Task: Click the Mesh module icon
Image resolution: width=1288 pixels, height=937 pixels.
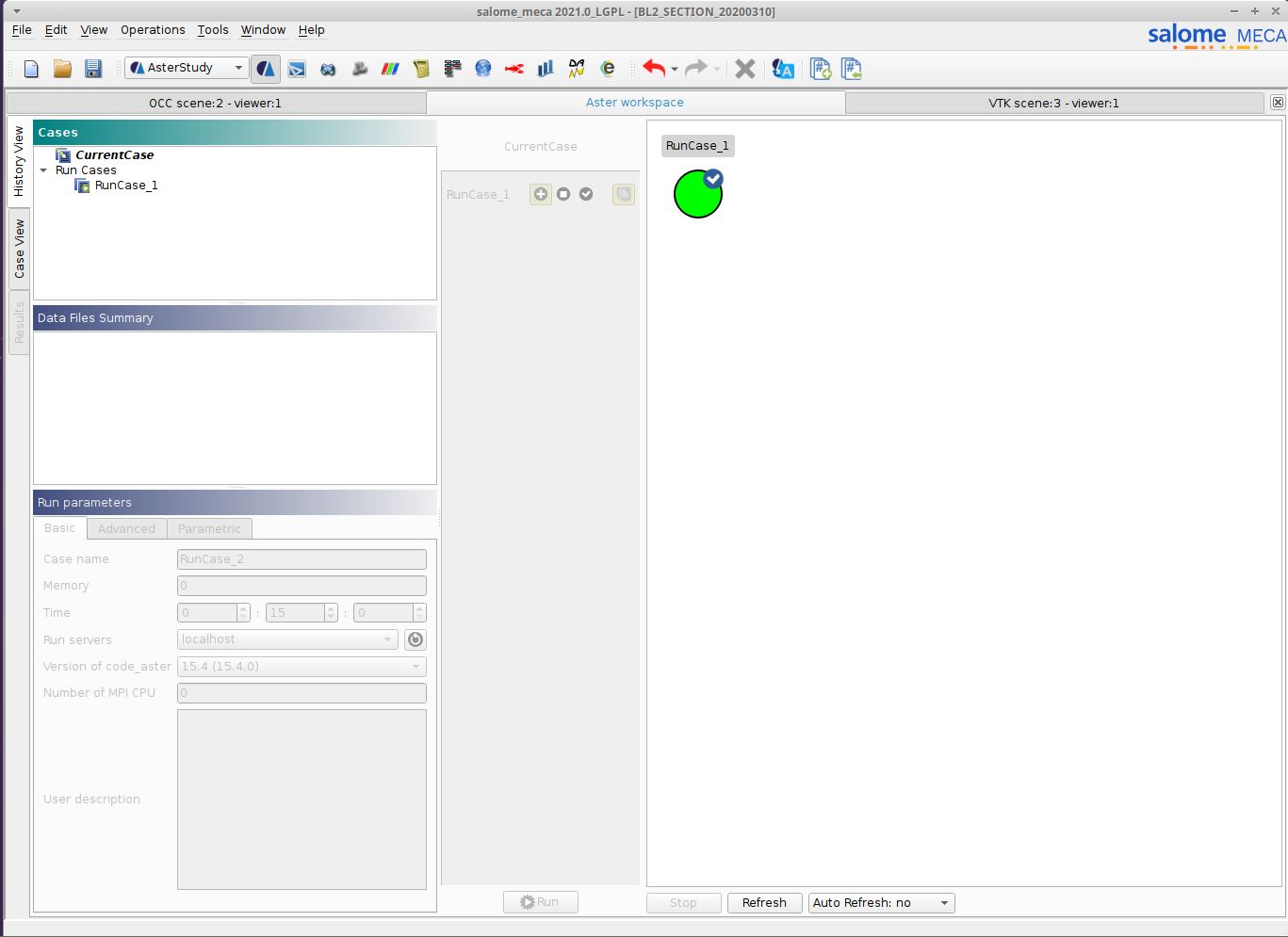Action: click(x=359, y=69)
